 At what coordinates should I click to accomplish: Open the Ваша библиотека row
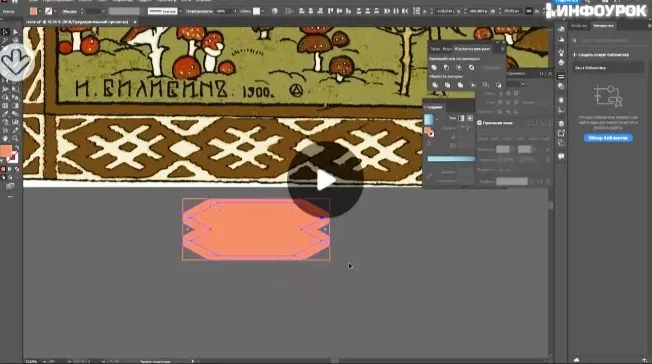tap(608, 67)
